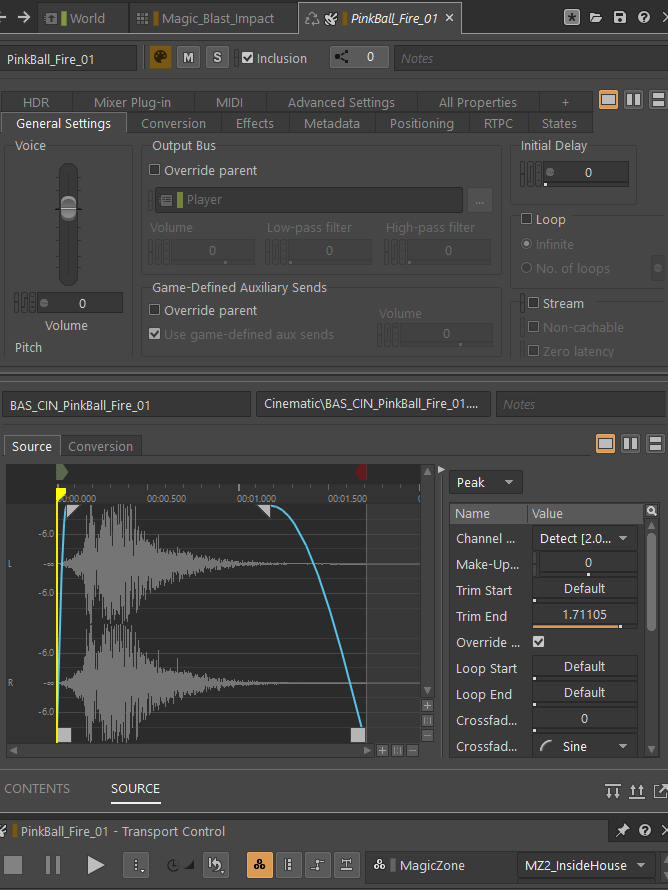Pause playback in Transport Control
Screen dimensions: 668x890
pyautogui.click(x=53, y=865)
